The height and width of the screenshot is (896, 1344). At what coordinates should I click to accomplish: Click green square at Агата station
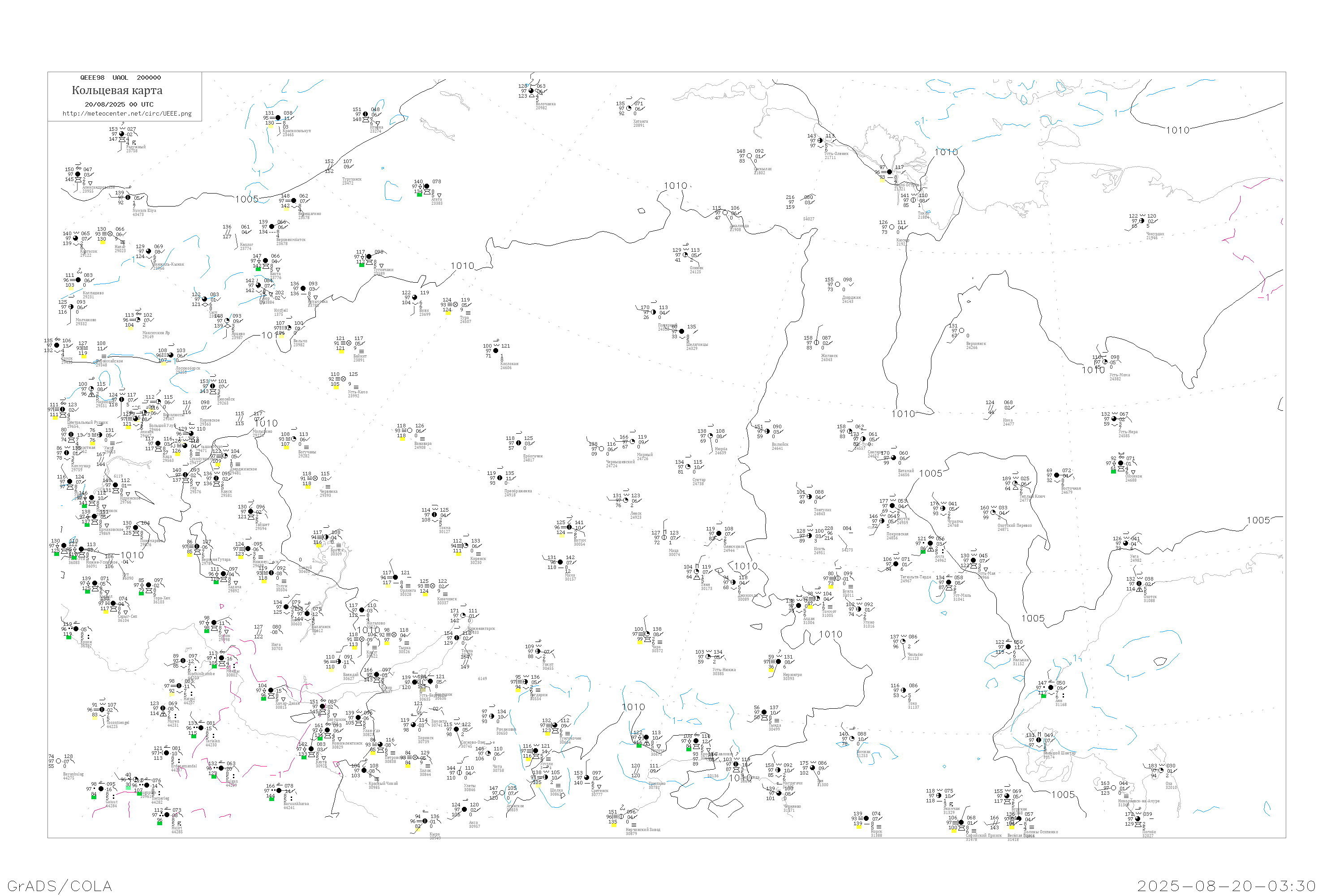point(419,195)
